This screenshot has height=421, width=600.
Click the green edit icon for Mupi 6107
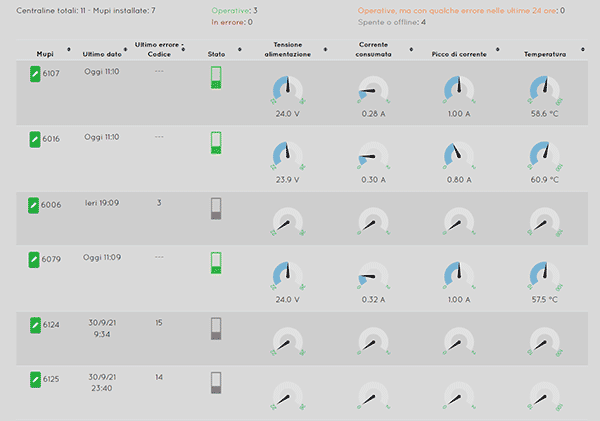[x=35, y=74]
